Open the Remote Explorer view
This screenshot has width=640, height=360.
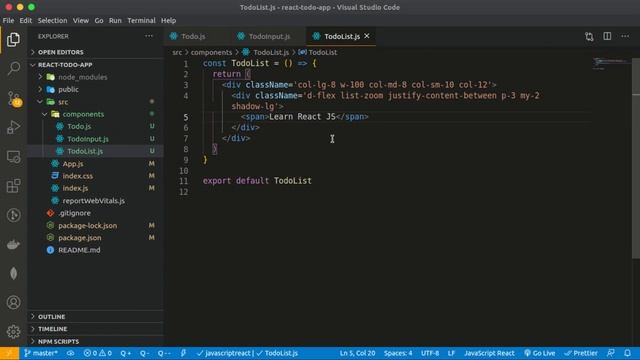click(x=13, y=157)
